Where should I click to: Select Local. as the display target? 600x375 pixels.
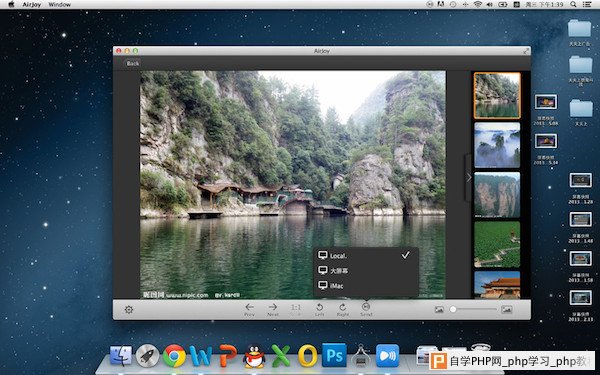(366, 255)
